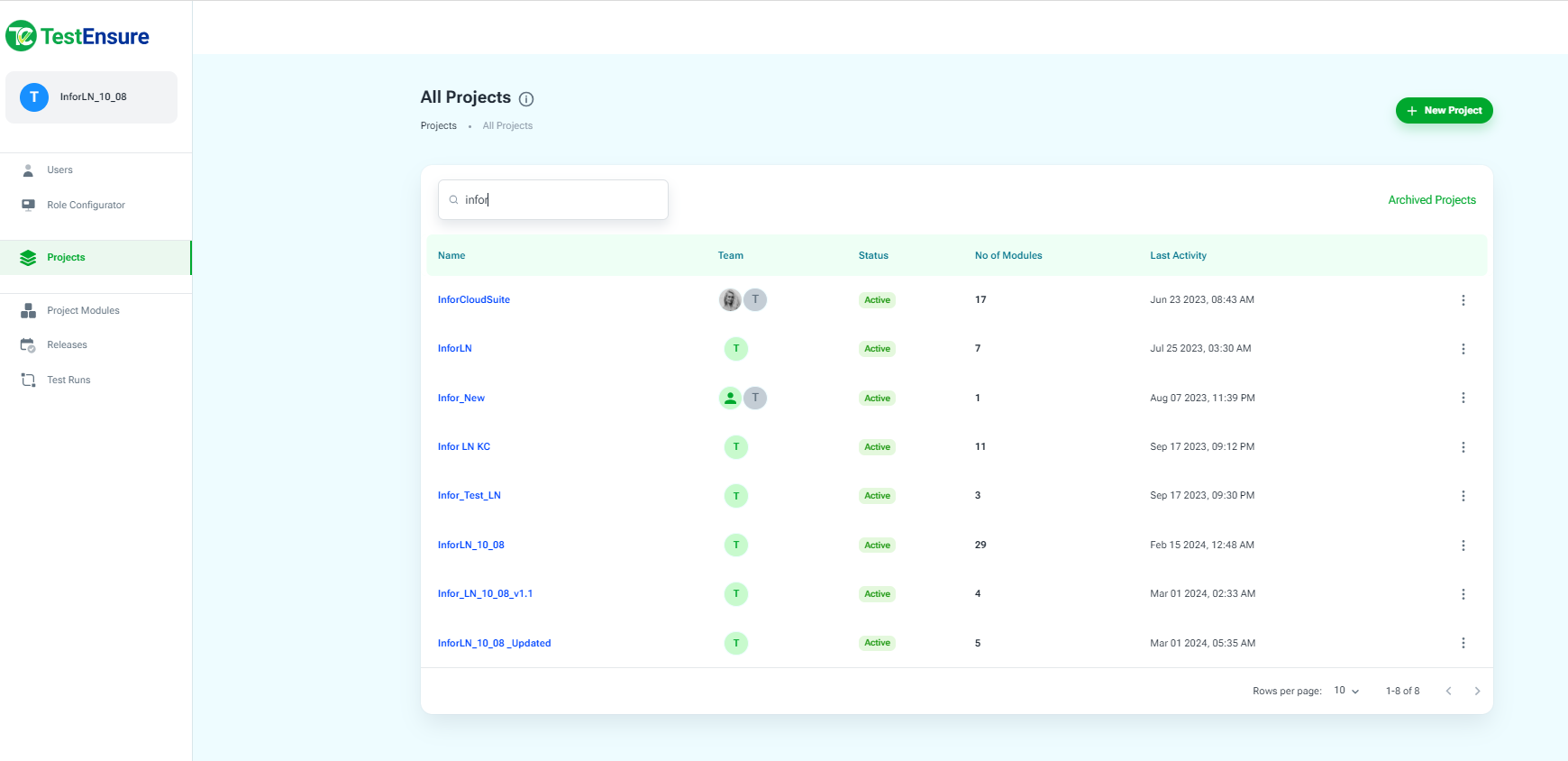1568x761 pixels.
Task: Click the Test Runs icon
Action: pyautogui.click(x=28, y=380)
